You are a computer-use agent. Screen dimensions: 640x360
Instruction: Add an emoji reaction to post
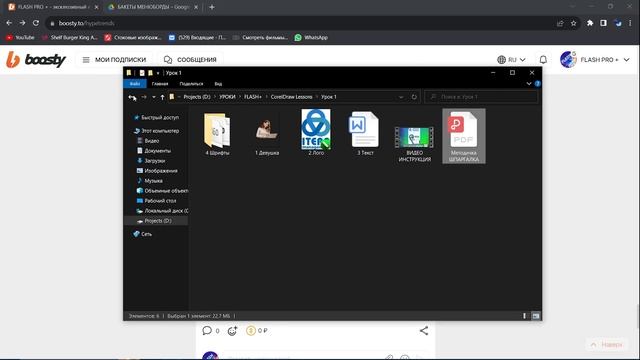pyautogui.click(x=232, y=331)
